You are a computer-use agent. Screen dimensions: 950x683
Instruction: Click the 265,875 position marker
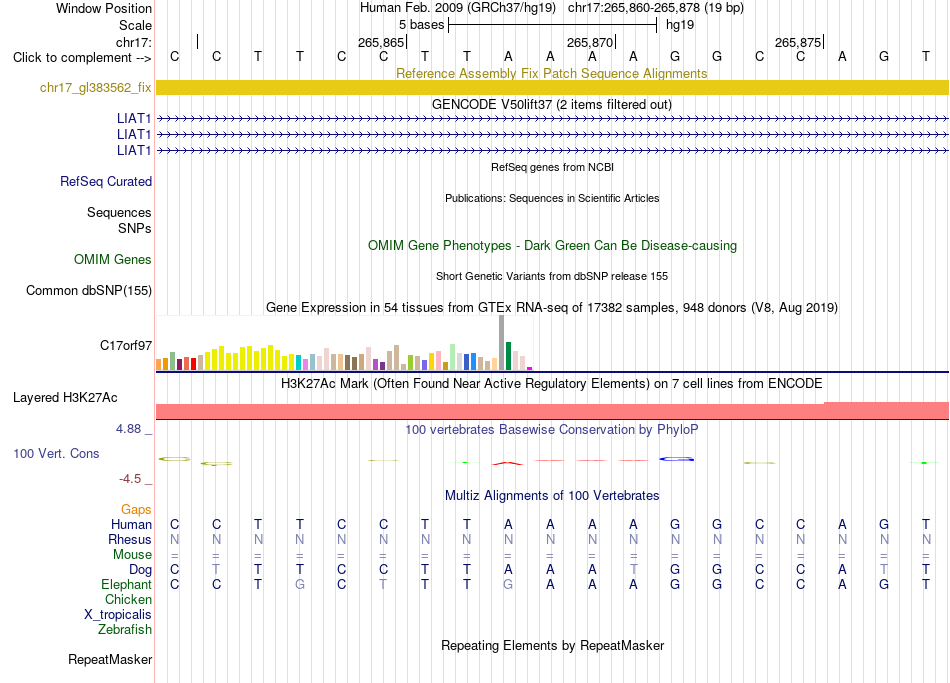pyautogui.click(x=799, y=42)
